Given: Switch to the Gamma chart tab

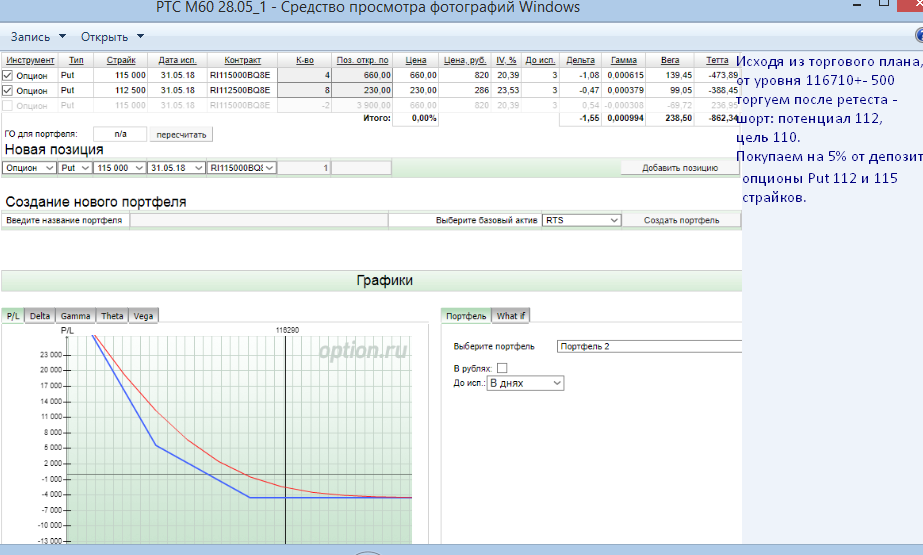Looking at the screenshot, I should point(75,316).
